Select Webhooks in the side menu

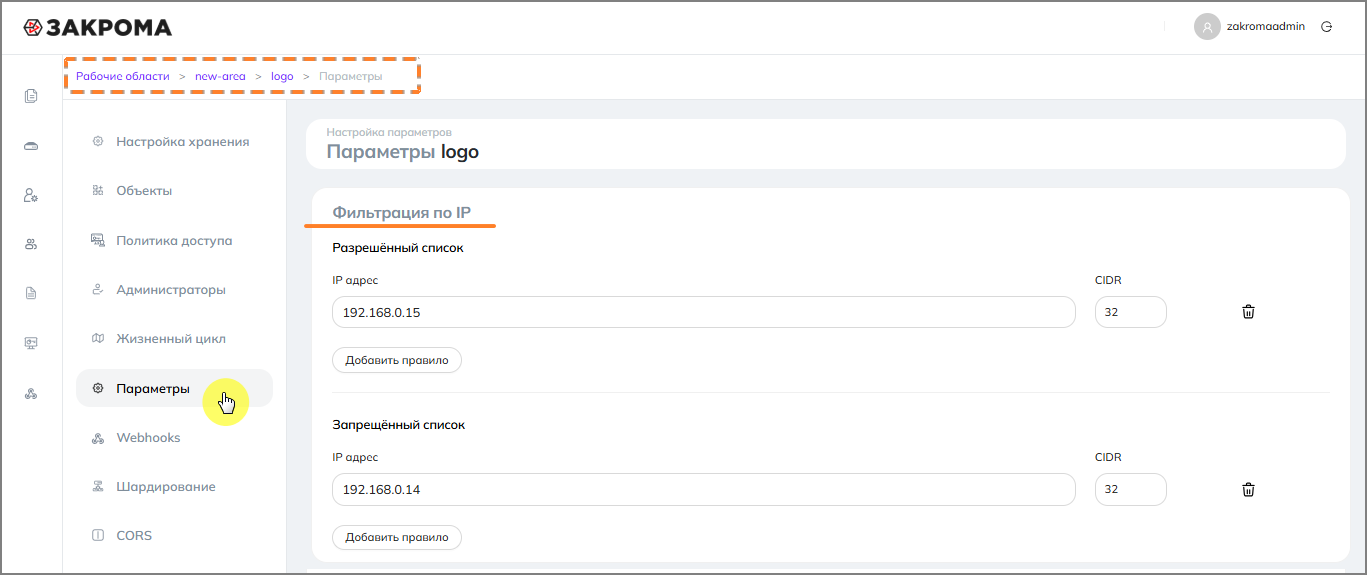point(148,438)
